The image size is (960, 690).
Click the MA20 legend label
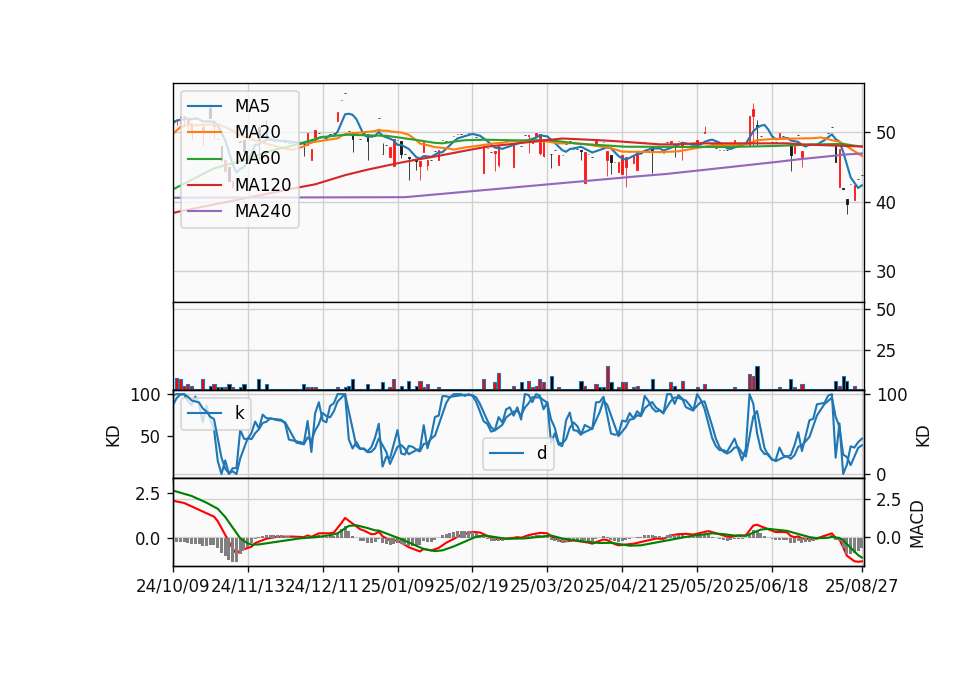click(257, 132)
